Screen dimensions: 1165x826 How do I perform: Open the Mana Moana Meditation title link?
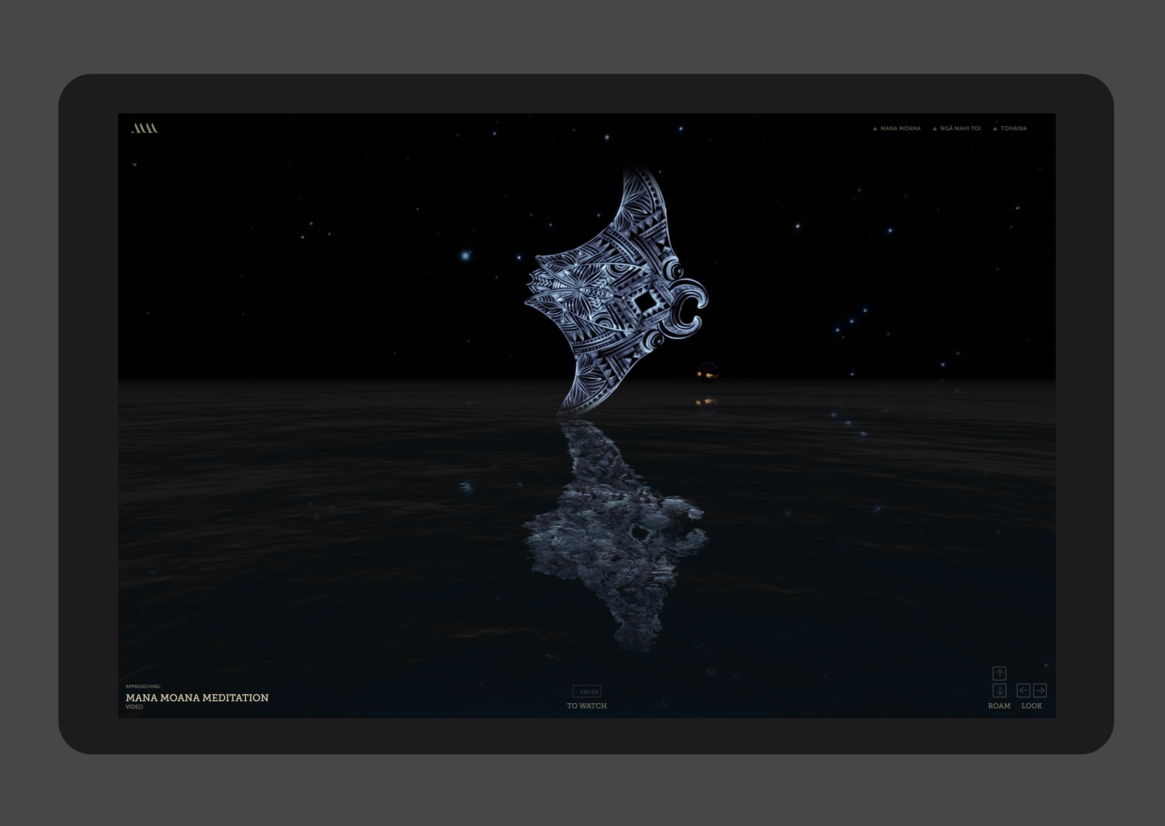point(197,698)
